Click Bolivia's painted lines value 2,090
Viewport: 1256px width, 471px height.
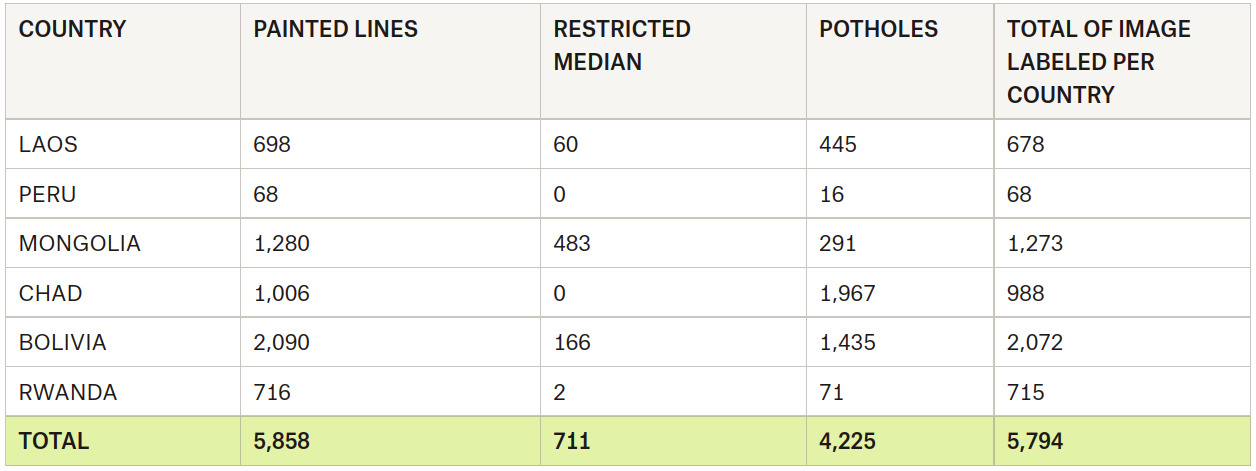(281, 342)
